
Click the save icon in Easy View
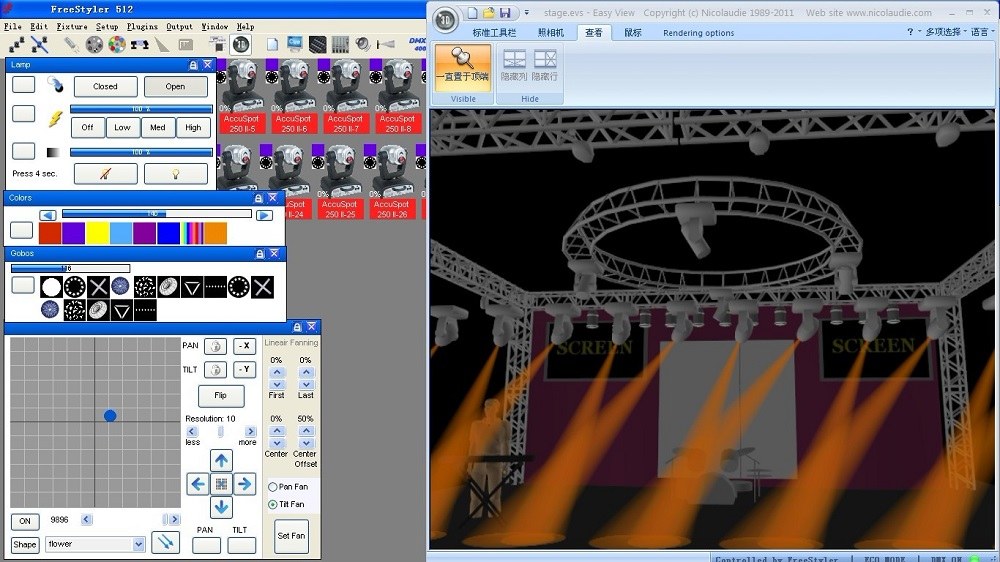(x=506, y=13)
